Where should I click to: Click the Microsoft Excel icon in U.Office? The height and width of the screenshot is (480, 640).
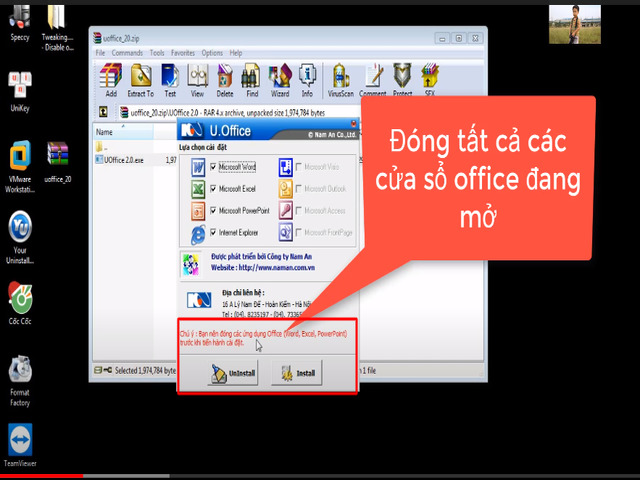click(198, 189)
